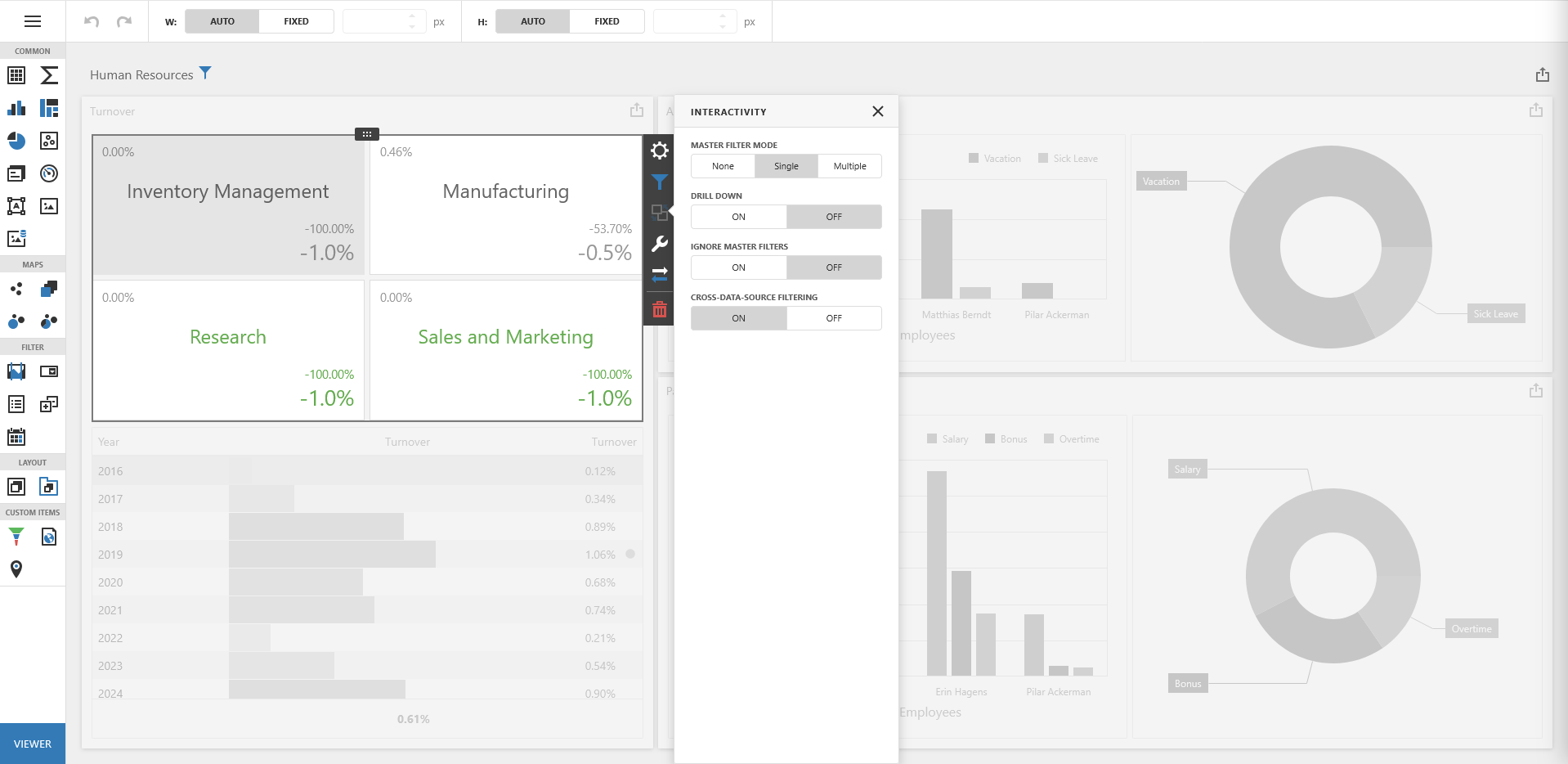Viewport: 1568px width, 764px height.
Task: Switch to VIEWER mode
Action: pos(33,744)
